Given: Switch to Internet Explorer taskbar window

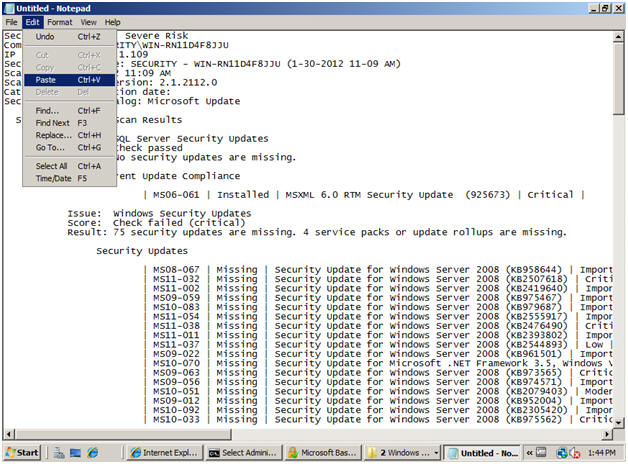Looking at the screenshot, I should tap(165, 453).
